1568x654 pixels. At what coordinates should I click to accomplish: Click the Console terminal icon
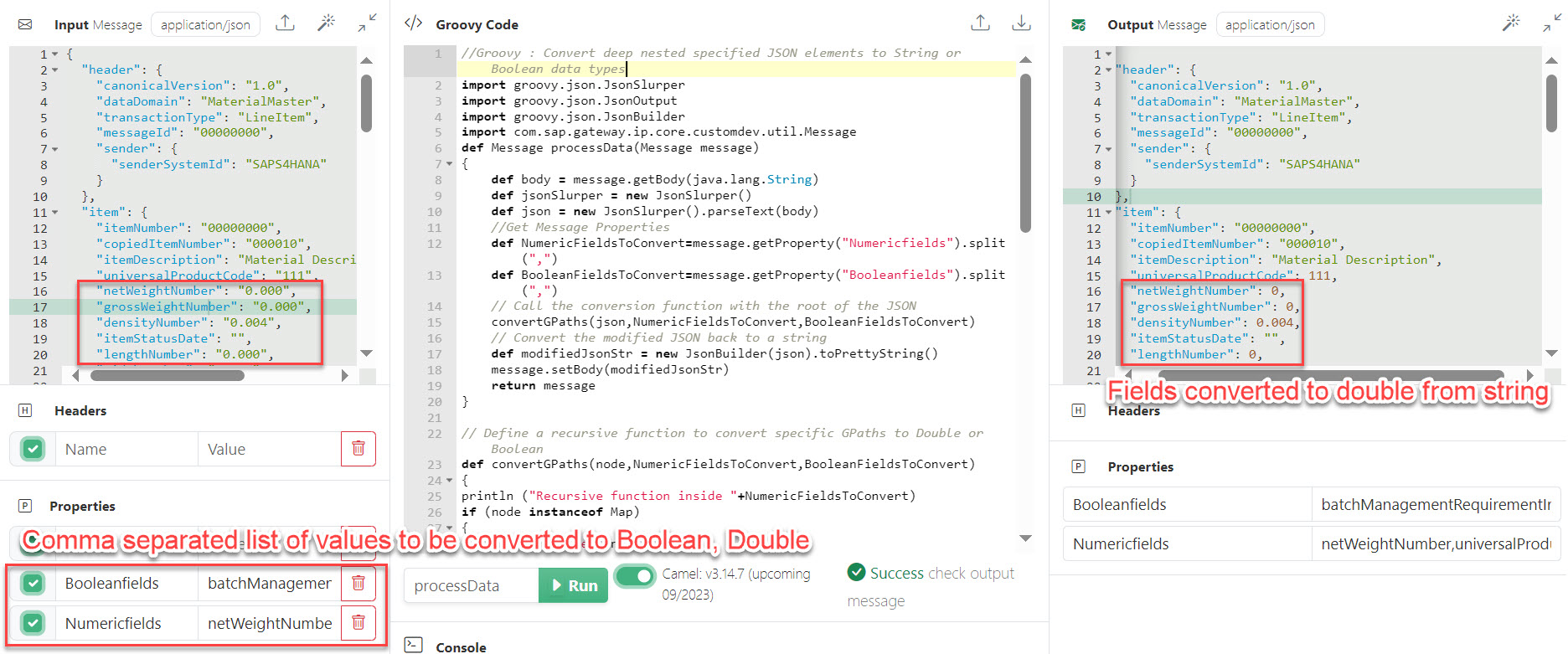click(x=413, y=645)
